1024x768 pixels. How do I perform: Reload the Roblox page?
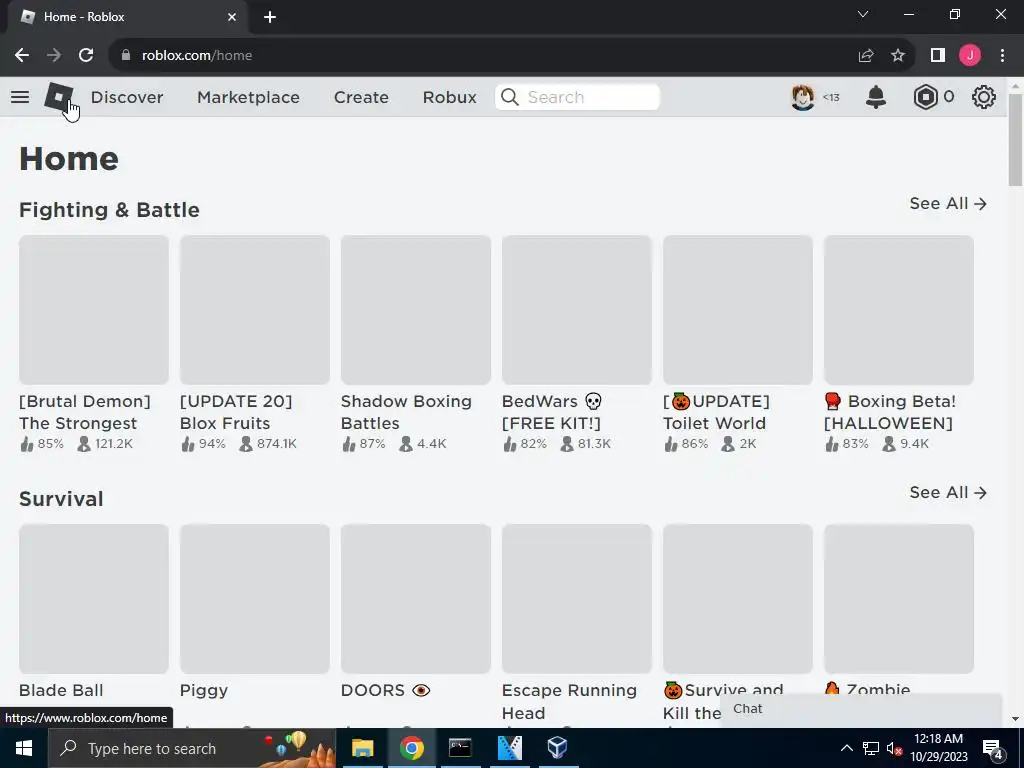[x=86, y=56]
